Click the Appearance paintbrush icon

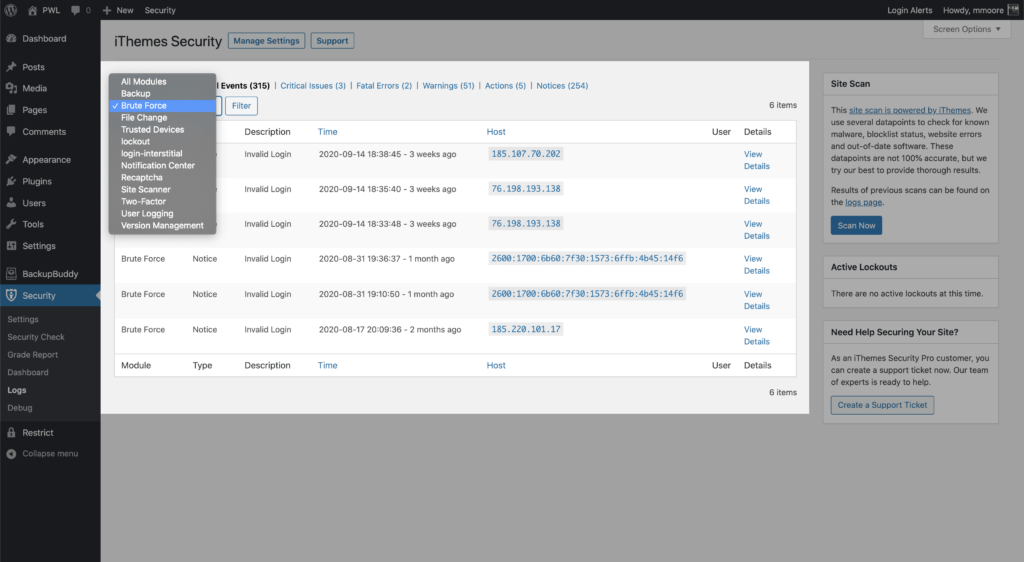pyautogui.click(x=11, y=159)
